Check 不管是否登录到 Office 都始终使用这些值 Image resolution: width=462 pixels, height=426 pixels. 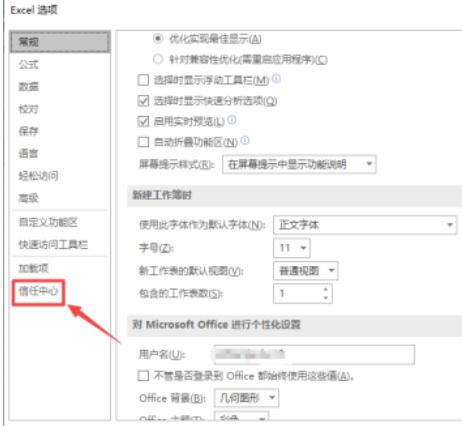(143, 376)
